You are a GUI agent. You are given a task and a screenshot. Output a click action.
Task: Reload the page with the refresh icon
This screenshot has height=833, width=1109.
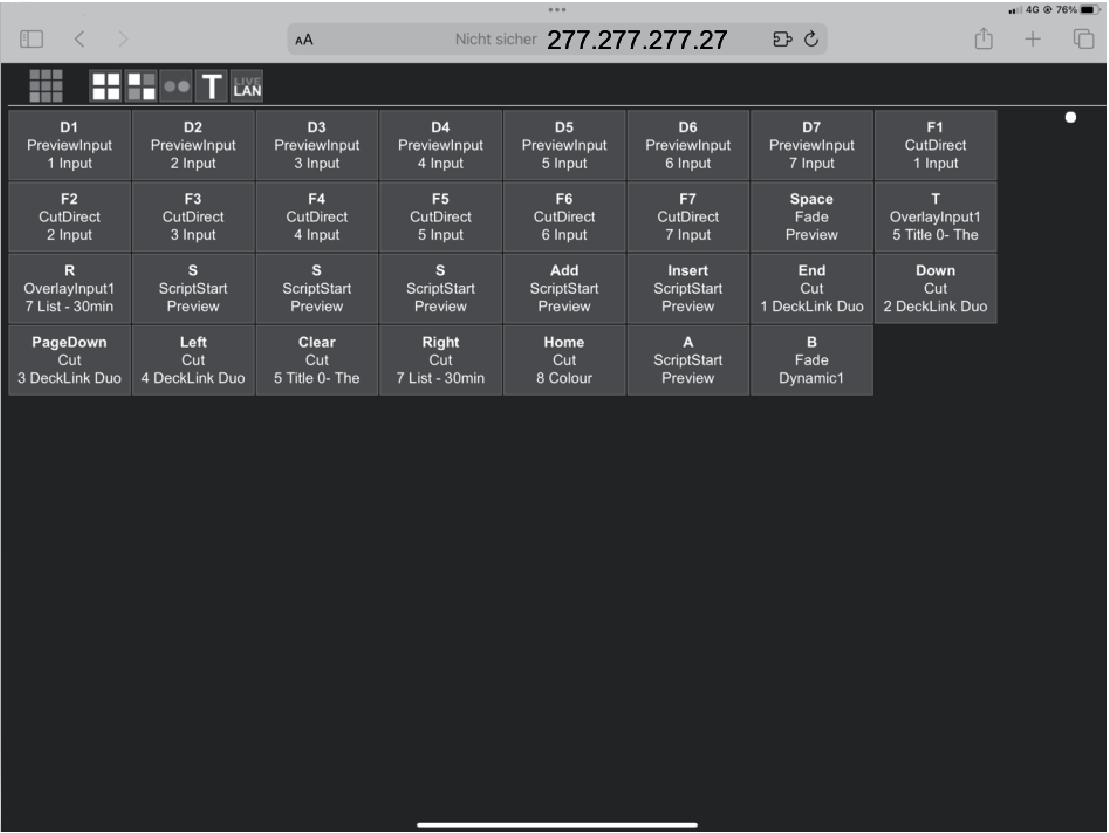pos(811,39)
